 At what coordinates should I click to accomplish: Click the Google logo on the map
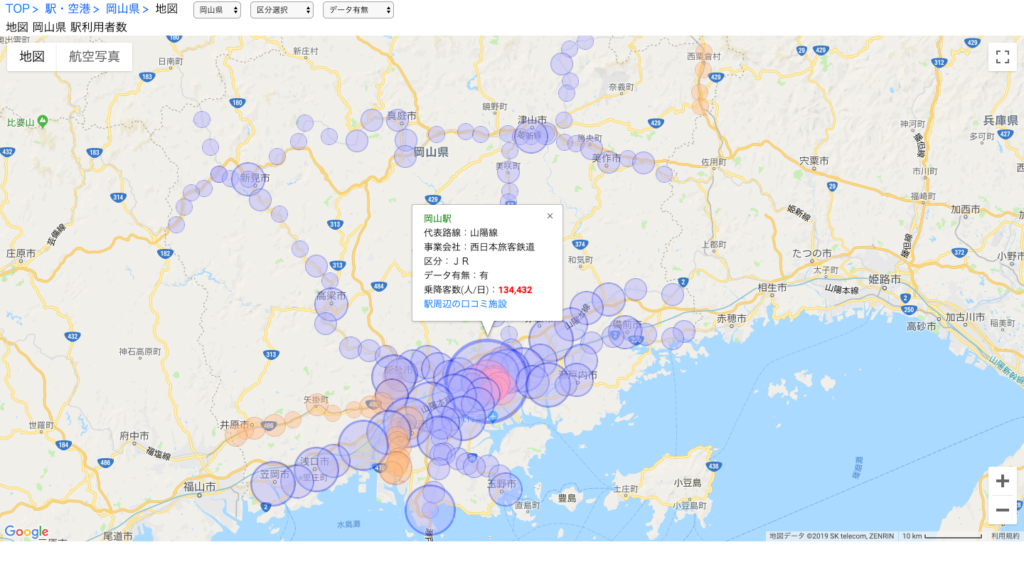point(26,532)
